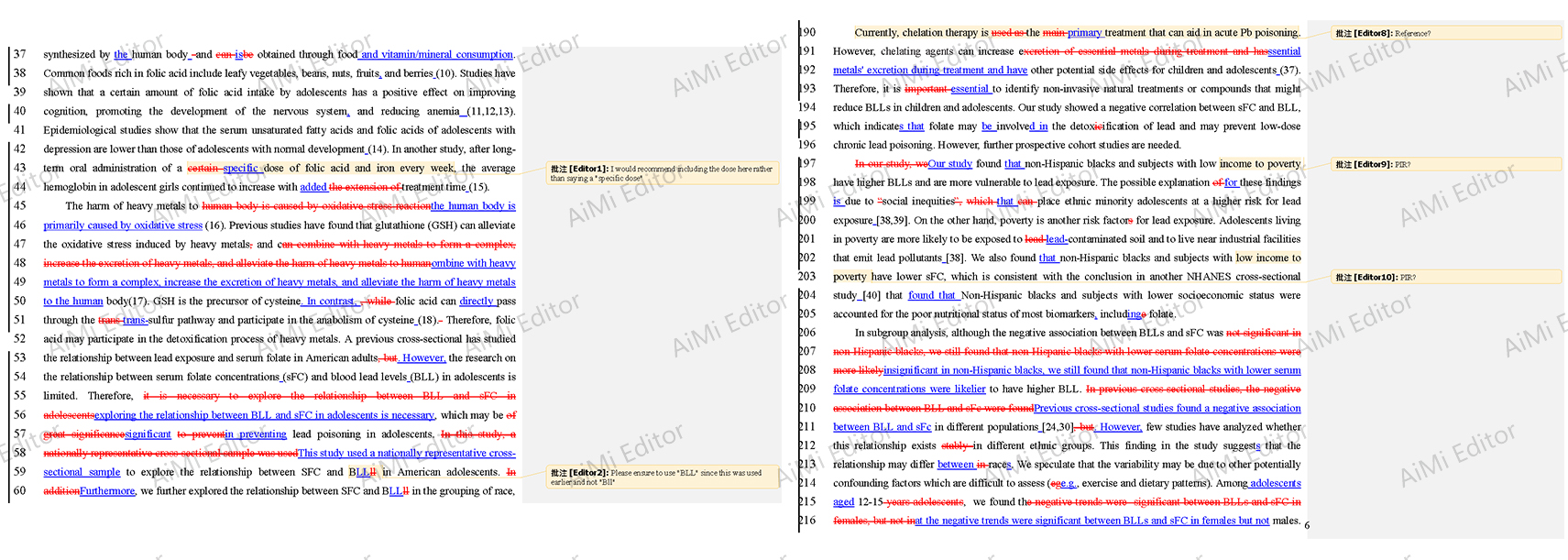This screenshot has width=1568, height=560.
Task: Click inserted word "significant" on line 57
Action: tap(148, 434)
